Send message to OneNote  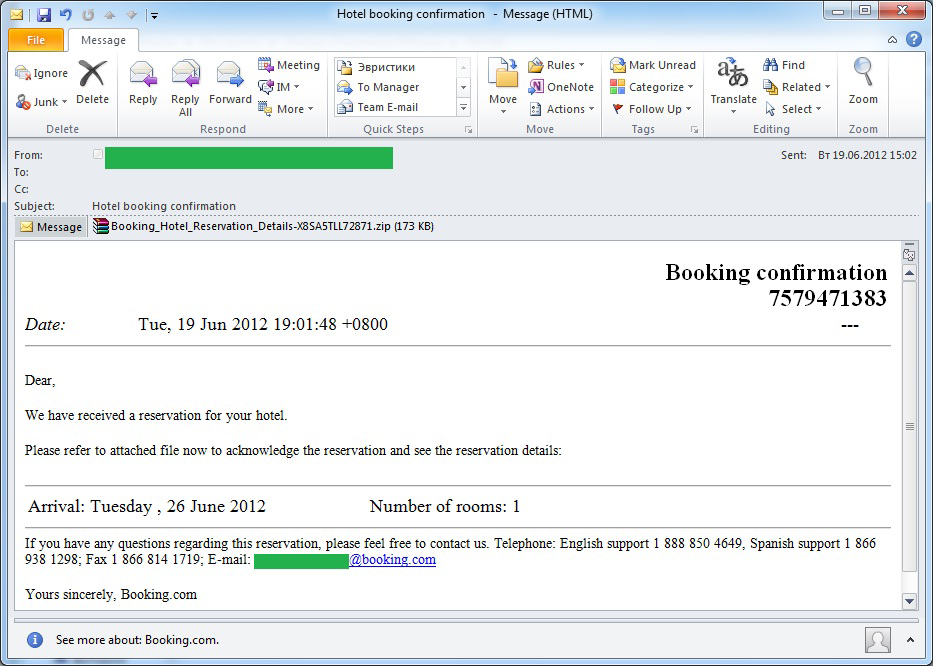click(x=561, y=87)
